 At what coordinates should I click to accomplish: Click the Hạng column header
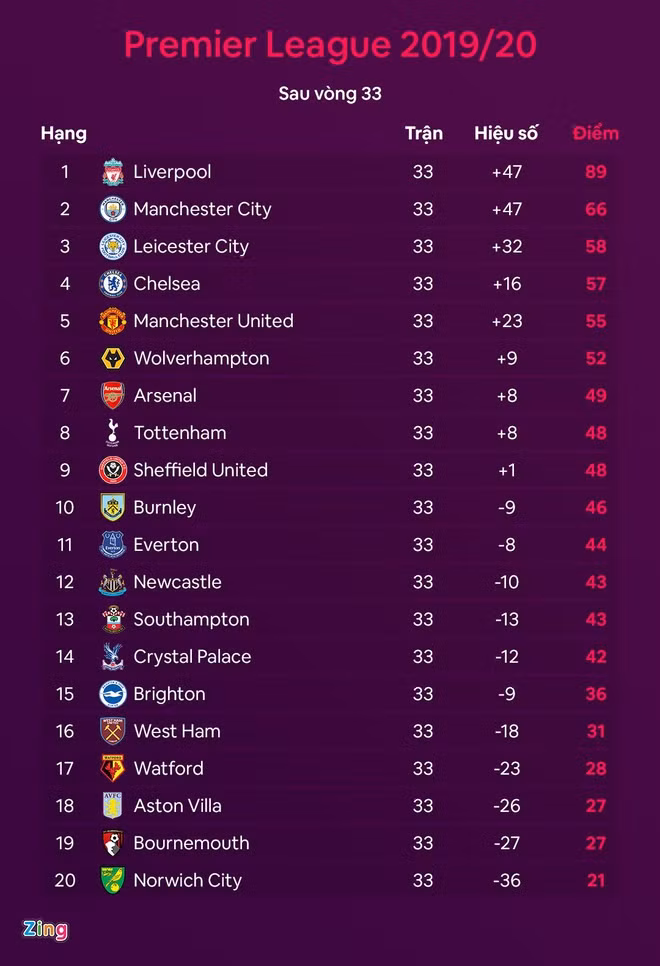pyautogui.click(x=64, y=133)
